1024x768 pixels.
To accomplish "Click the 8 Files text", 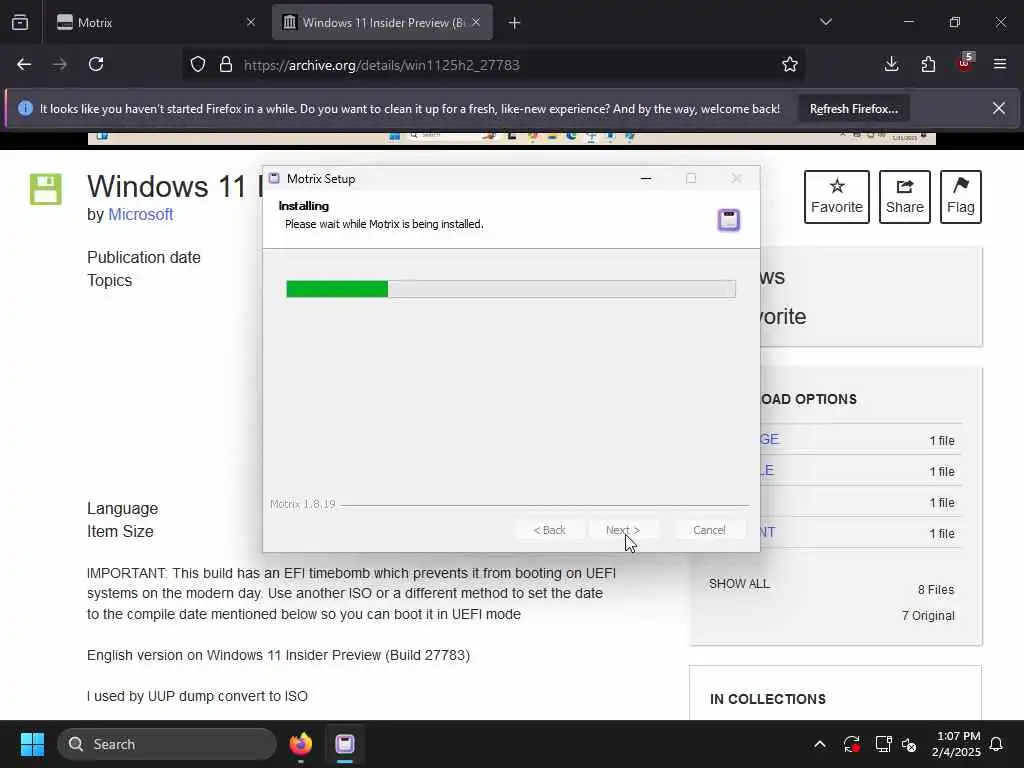I will [x=936, y=590].
